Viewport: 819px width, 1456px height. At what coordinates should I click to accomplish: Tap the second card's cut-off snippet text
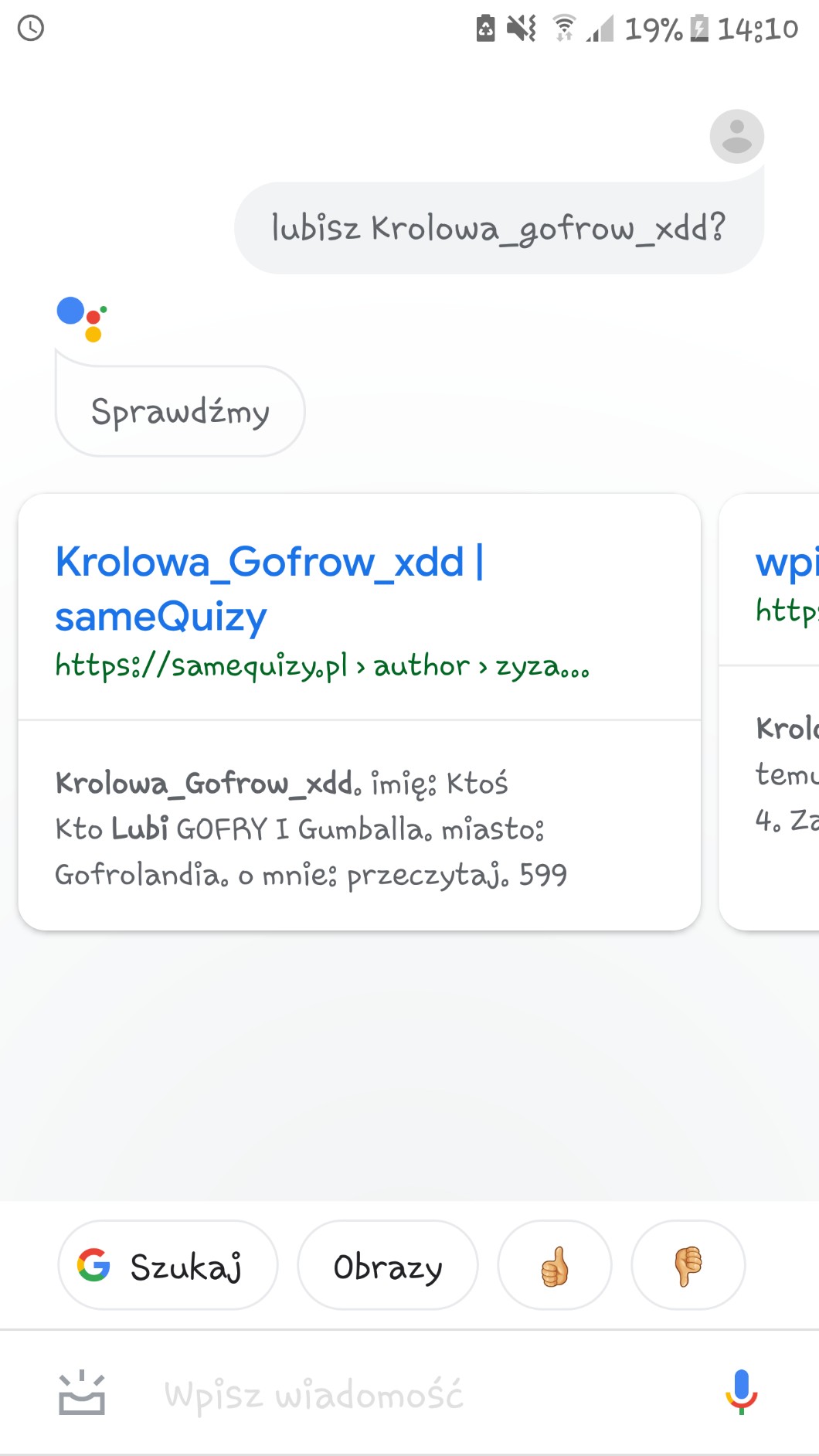(787, 774)
